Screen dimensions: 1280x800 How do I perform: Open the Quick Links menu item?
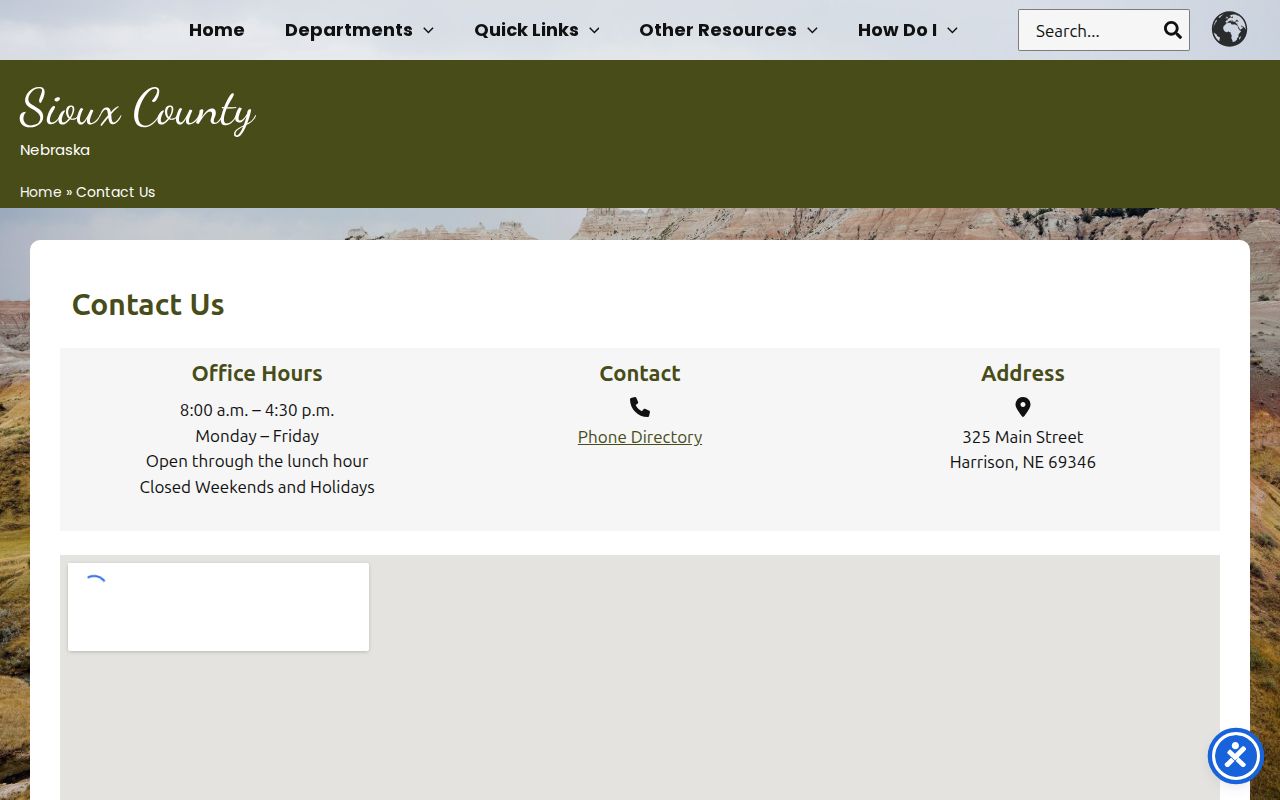tap(526, 30)
